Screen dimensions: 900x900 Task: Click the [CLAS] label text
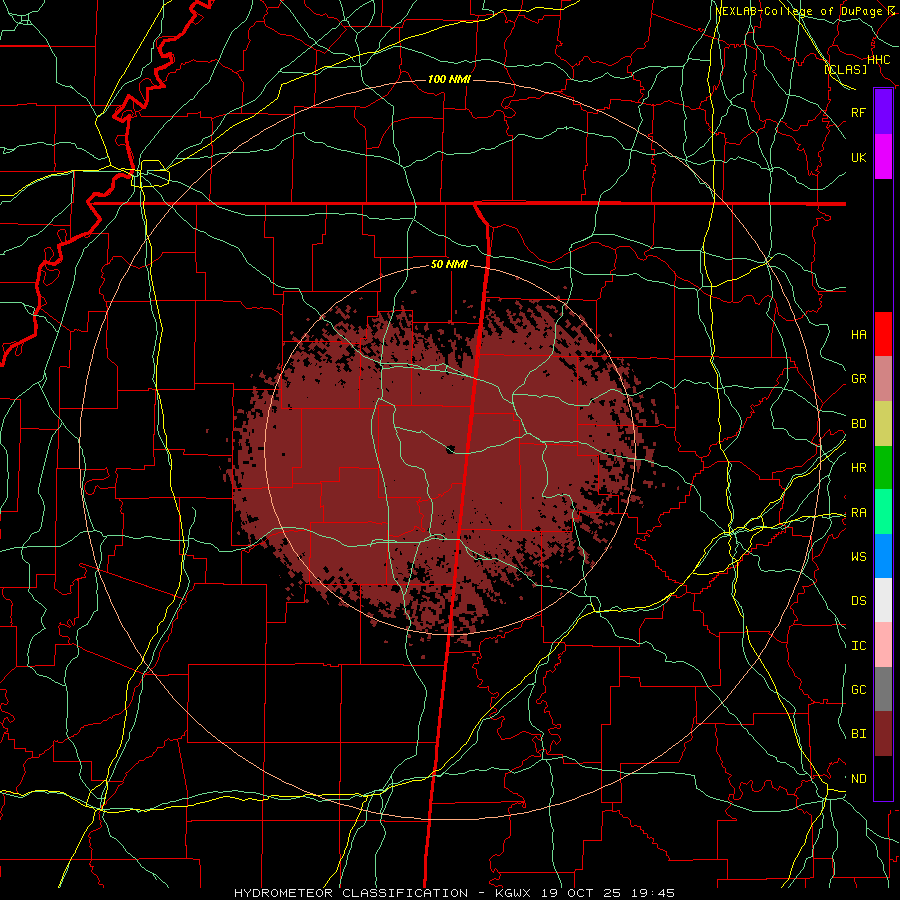click(x=845, y=69)
